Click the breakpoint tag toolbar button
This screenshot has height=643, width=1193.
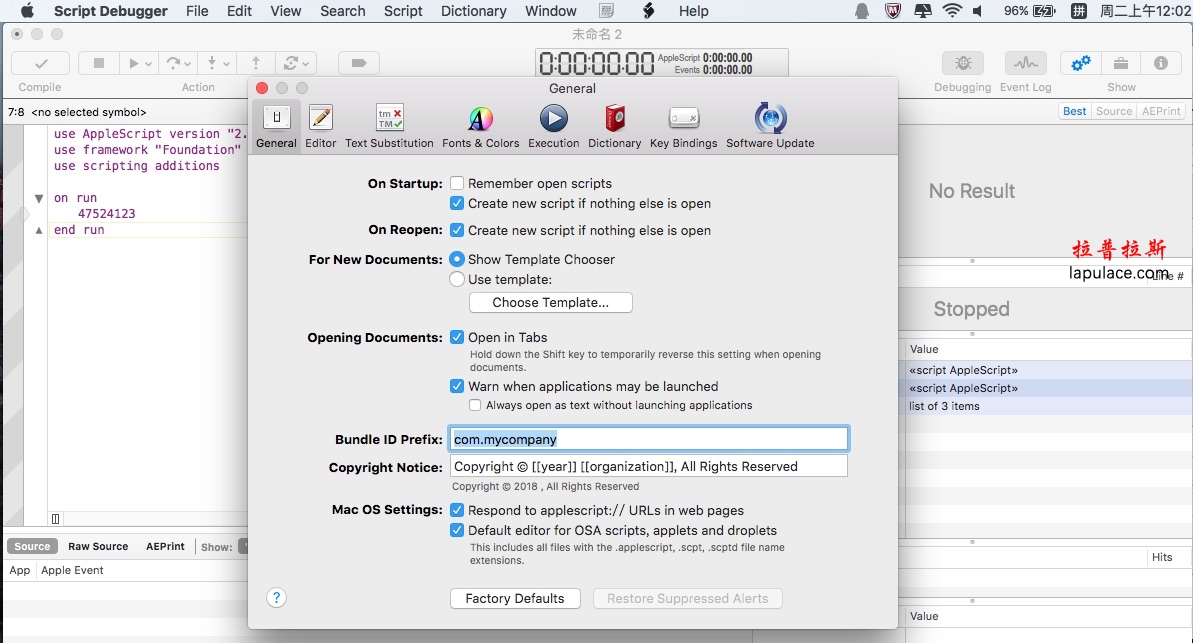click(358, 63)
